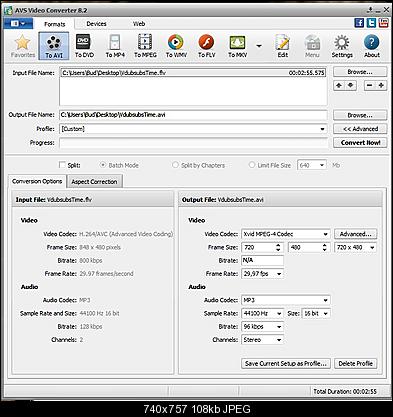This screenshot has height=417, width=393.
Task: Click the output video Bitrate N/A field
Action: pyautogui.click(x=262, y=260)
